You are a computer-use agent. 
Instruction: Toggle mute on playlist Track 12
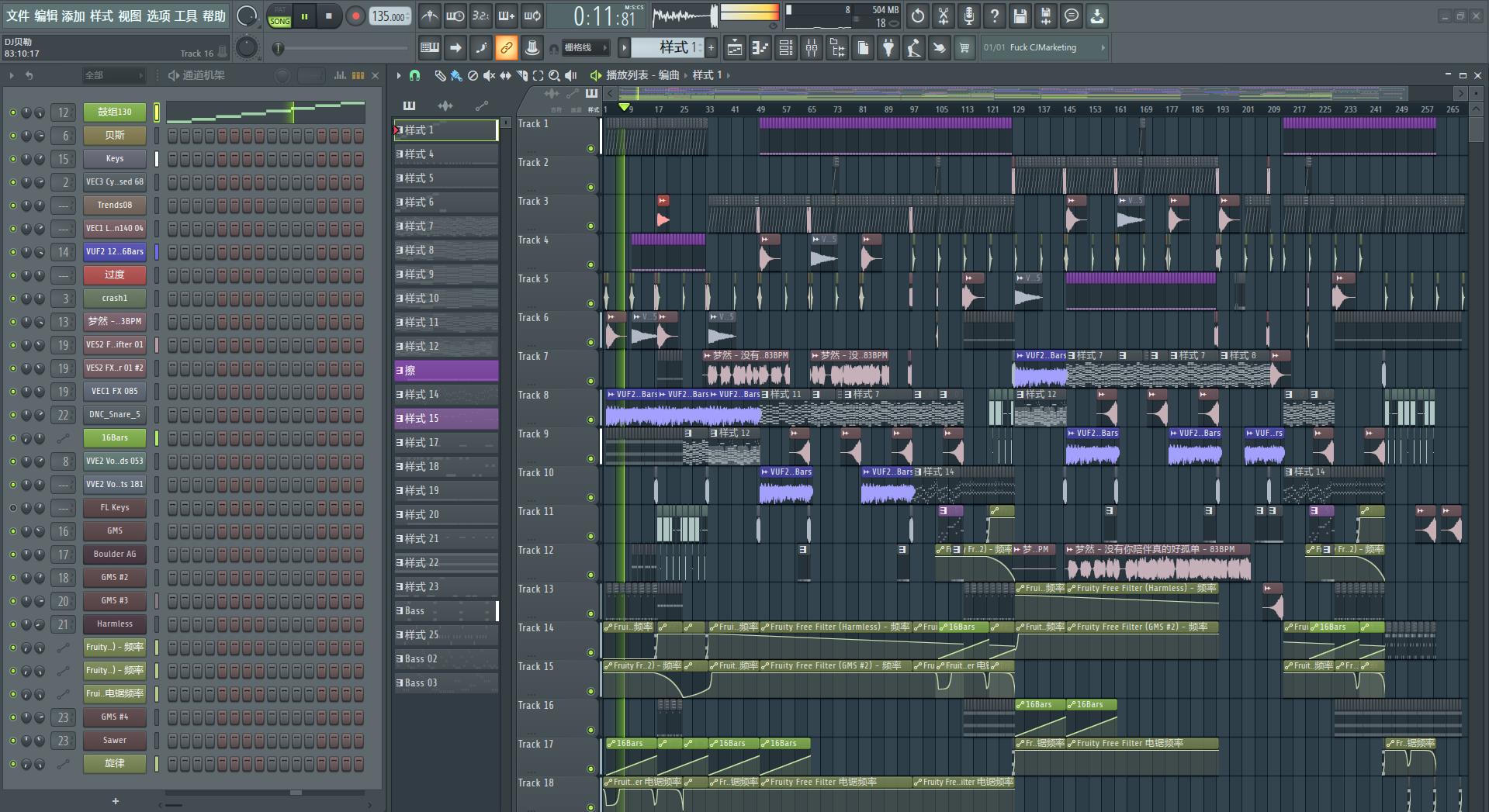(x=590, y=575)
